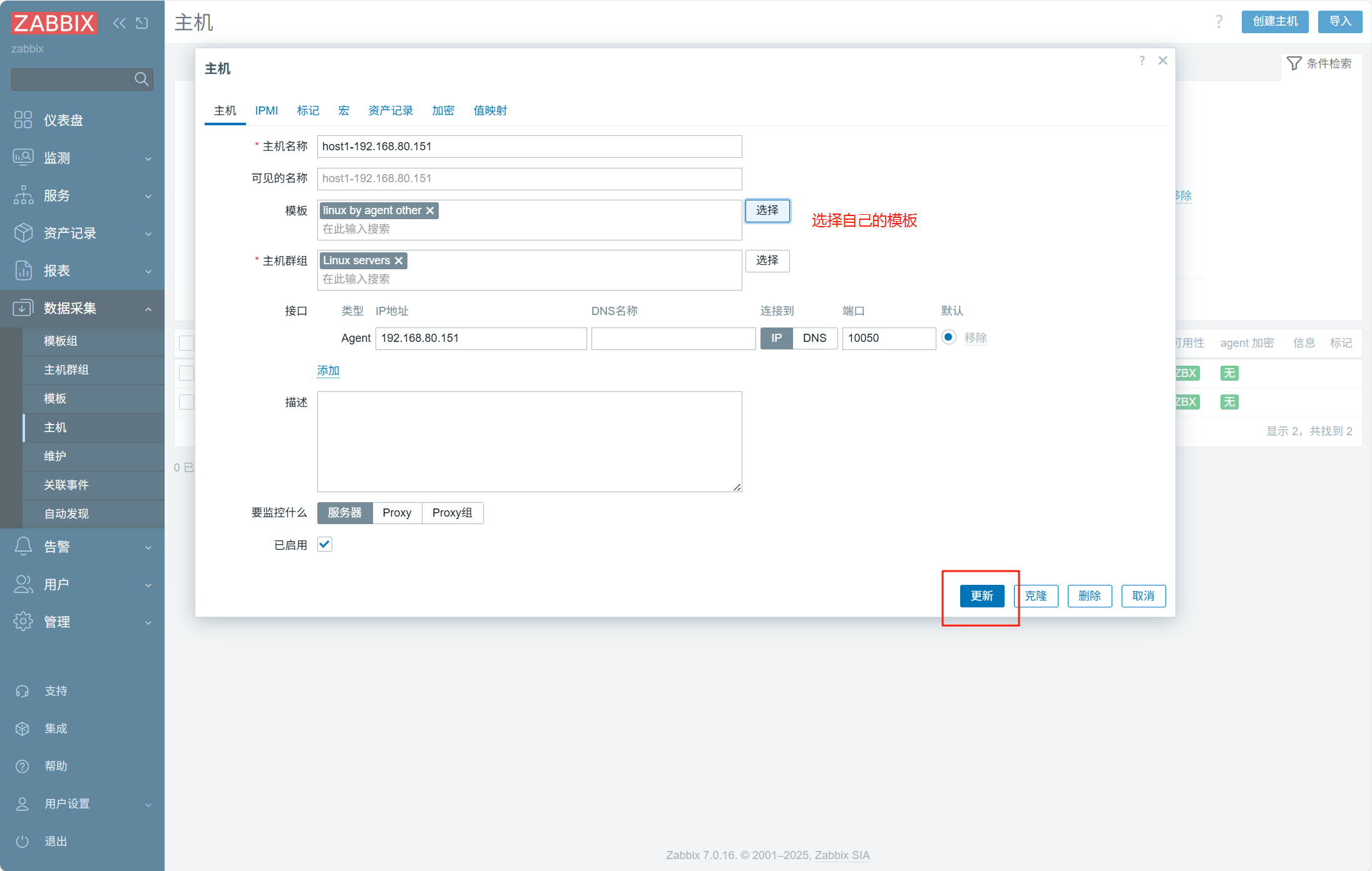Click the dialog help question mark icon
The image size is (1372, 871).
pos(1142,61)
